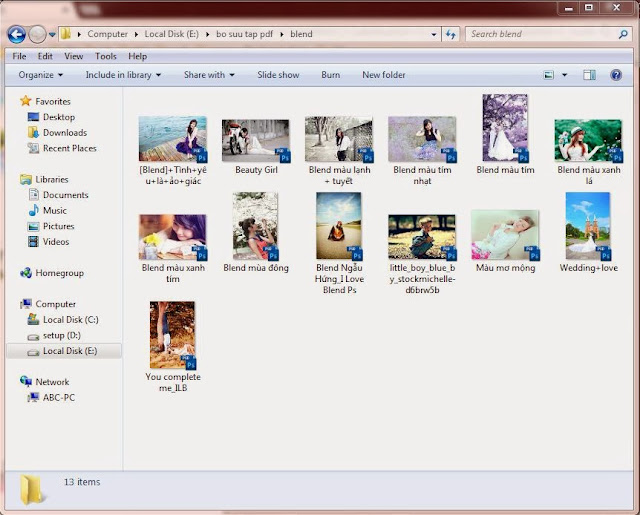This screenshot has height=515, width=640.
Task: Open ABC-PC under Network
Action: pos(59,397)
